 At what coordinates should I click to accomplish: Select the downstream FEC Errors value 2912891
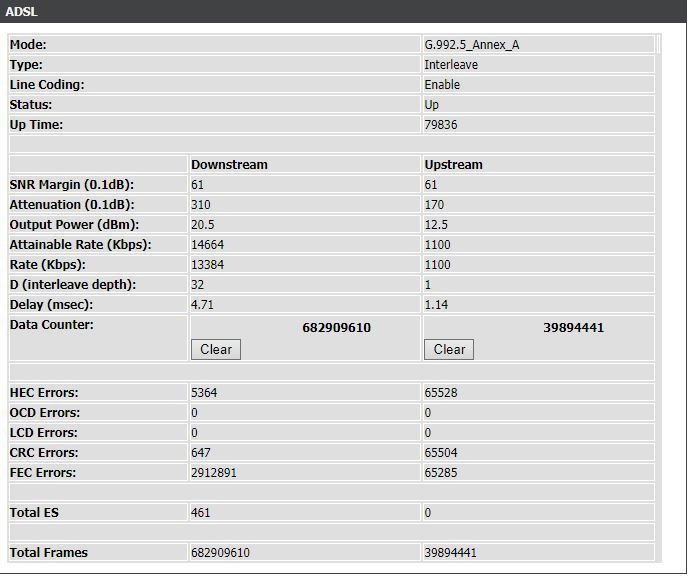(x=214, y=473)
